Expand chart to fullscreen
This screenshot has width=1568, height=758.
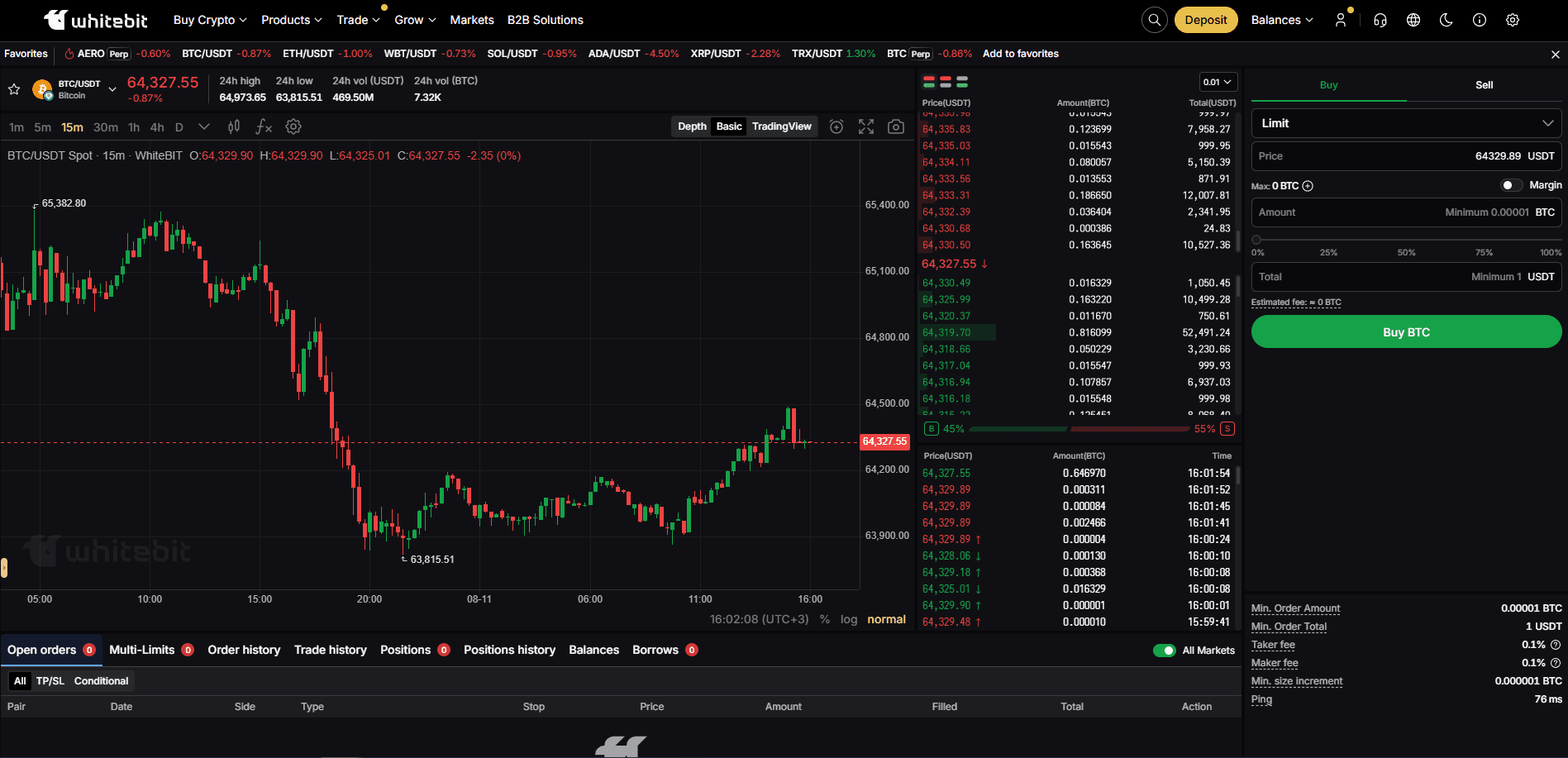point(866,126)
